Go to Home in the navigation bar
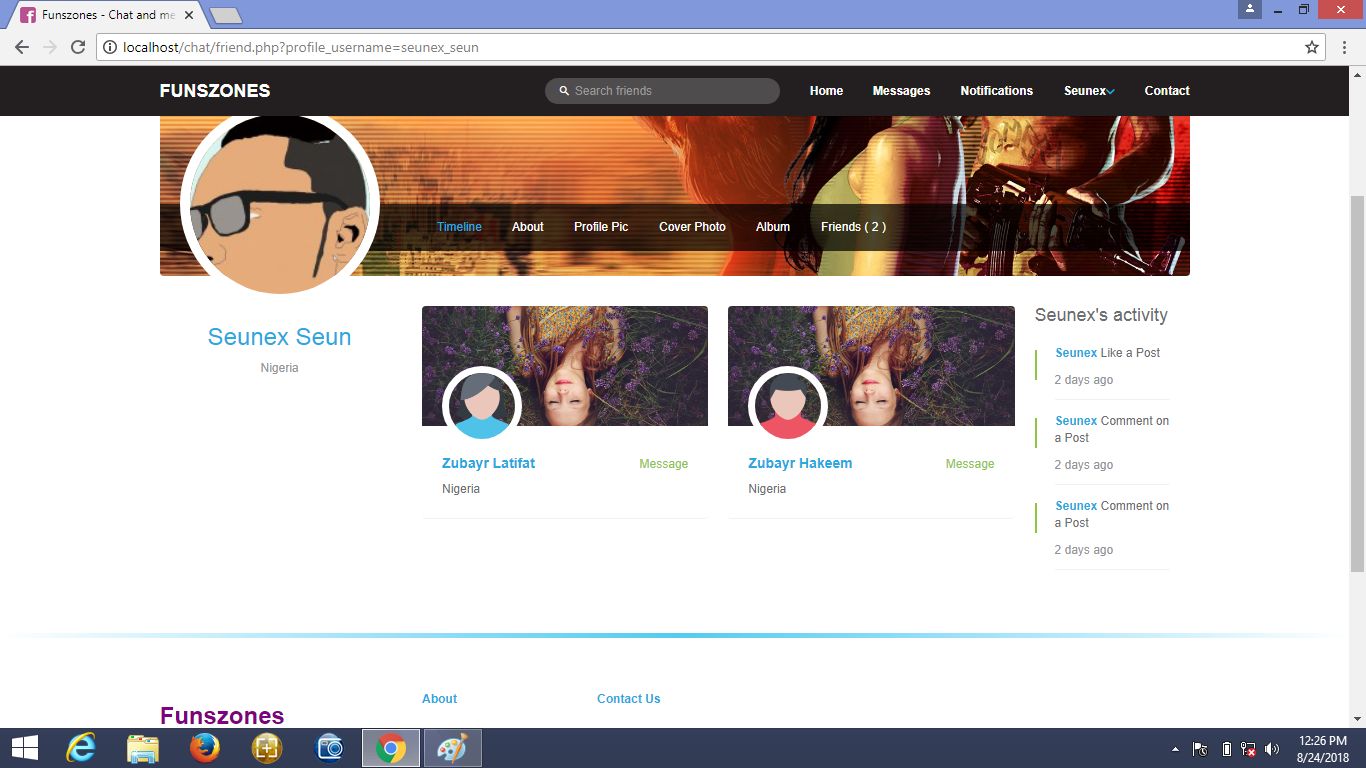Viewport: 1366px width, 768px height. coord(826,91)
